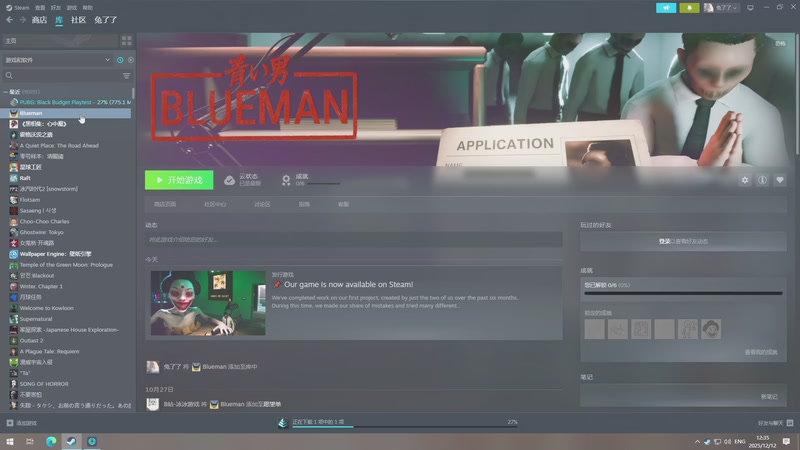
Task: Open Task View on the taskbar
Action: 30,441
